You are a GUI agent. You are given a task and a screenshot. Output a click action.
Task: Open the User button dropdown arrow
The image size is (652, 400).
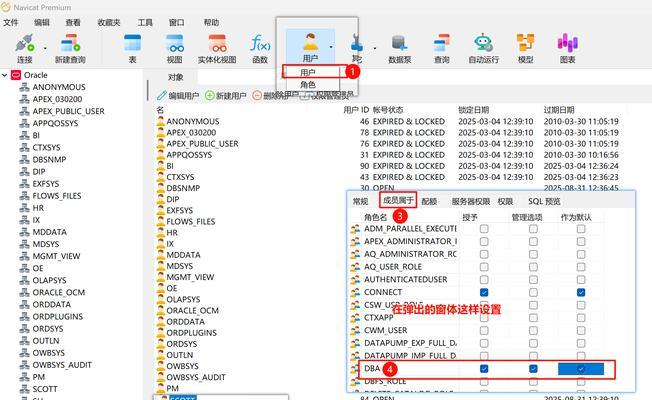tap(331, 47)
